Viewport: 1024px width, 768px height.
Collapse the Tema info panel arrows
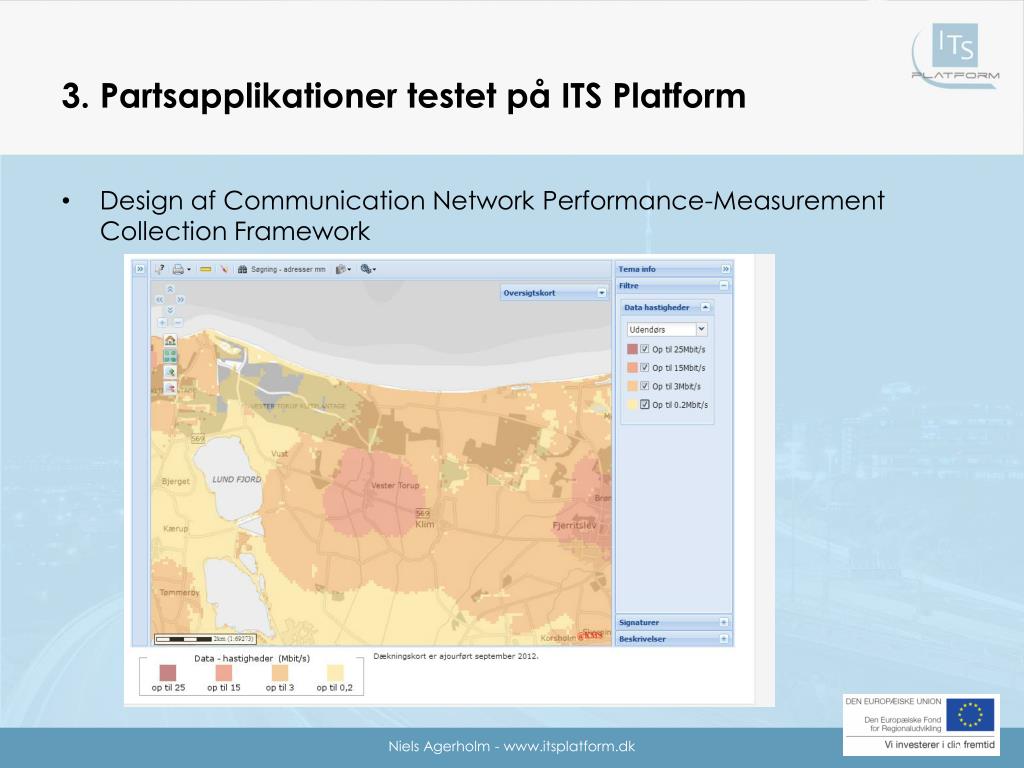point(726,269)
